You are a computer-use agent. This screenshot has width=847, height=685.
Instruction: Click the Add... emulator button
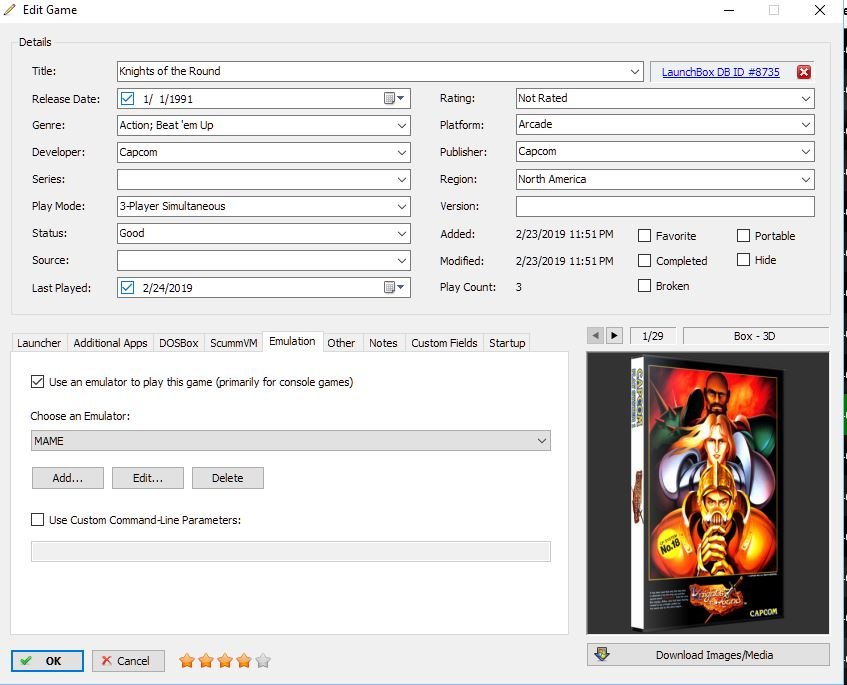coord(68,478)
